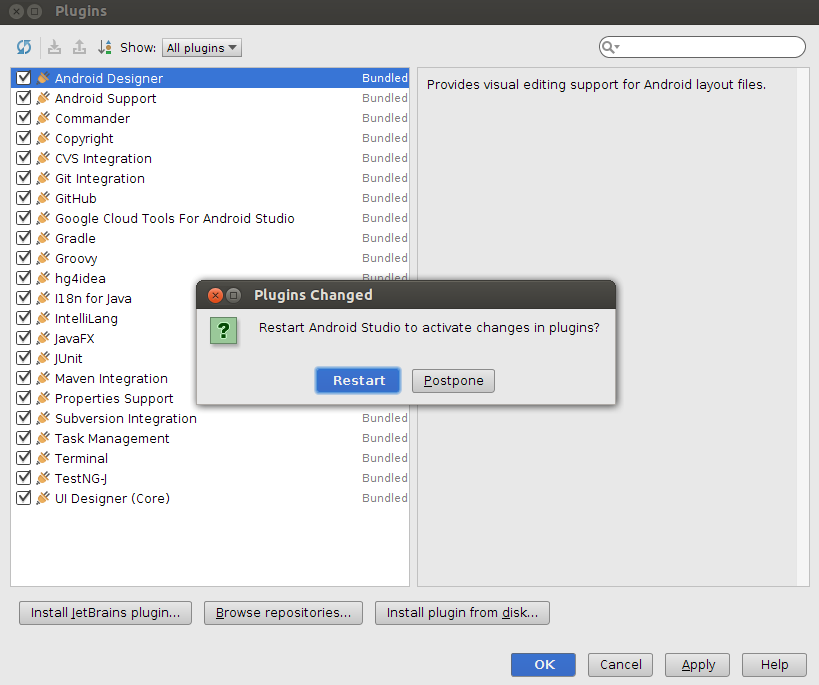Click the UI Designer (Core) plugin icon
819x685 pixels.
43,498
